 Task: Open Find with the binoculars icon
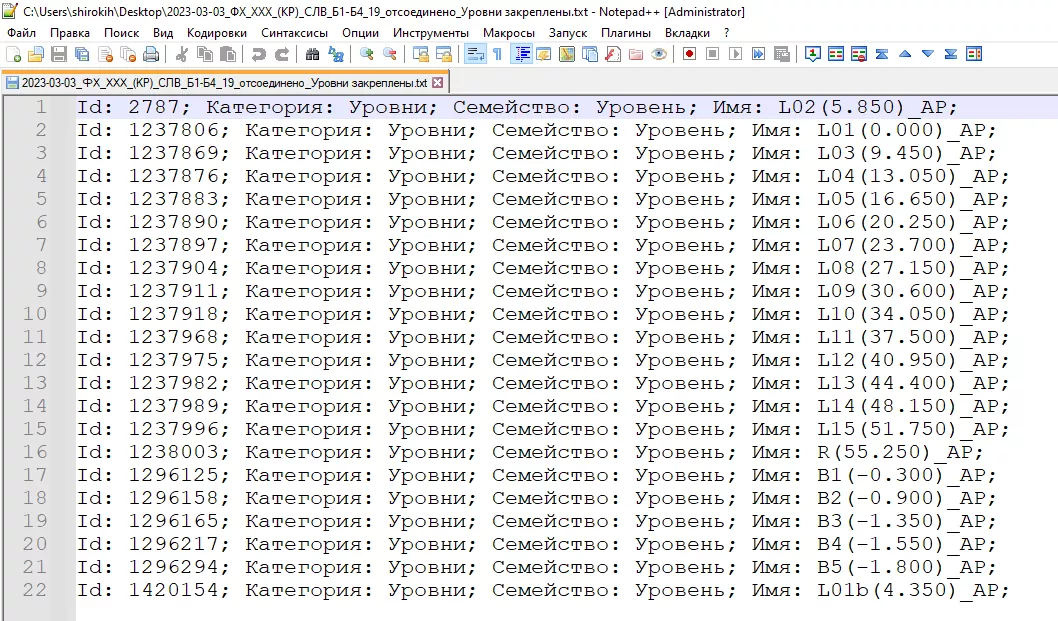coord(313,54)
